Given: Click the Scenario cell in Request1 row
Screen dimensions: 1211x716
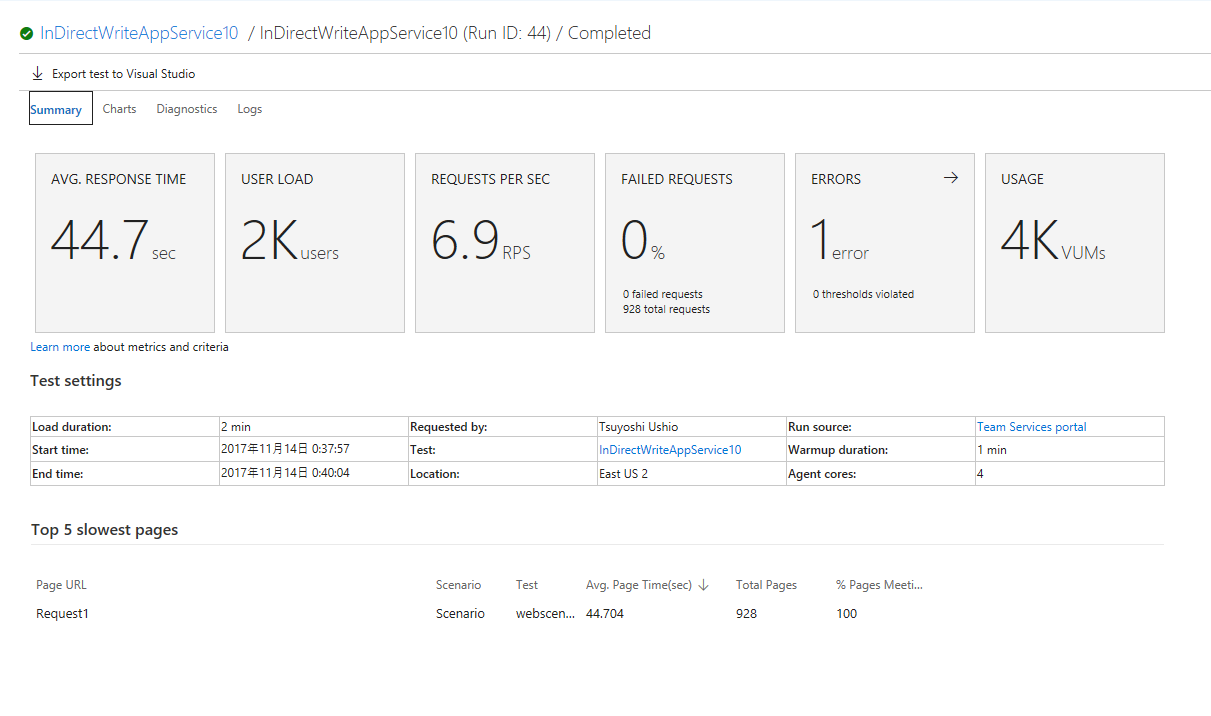Looking at the screenshot, I should [x=460, y=614].
